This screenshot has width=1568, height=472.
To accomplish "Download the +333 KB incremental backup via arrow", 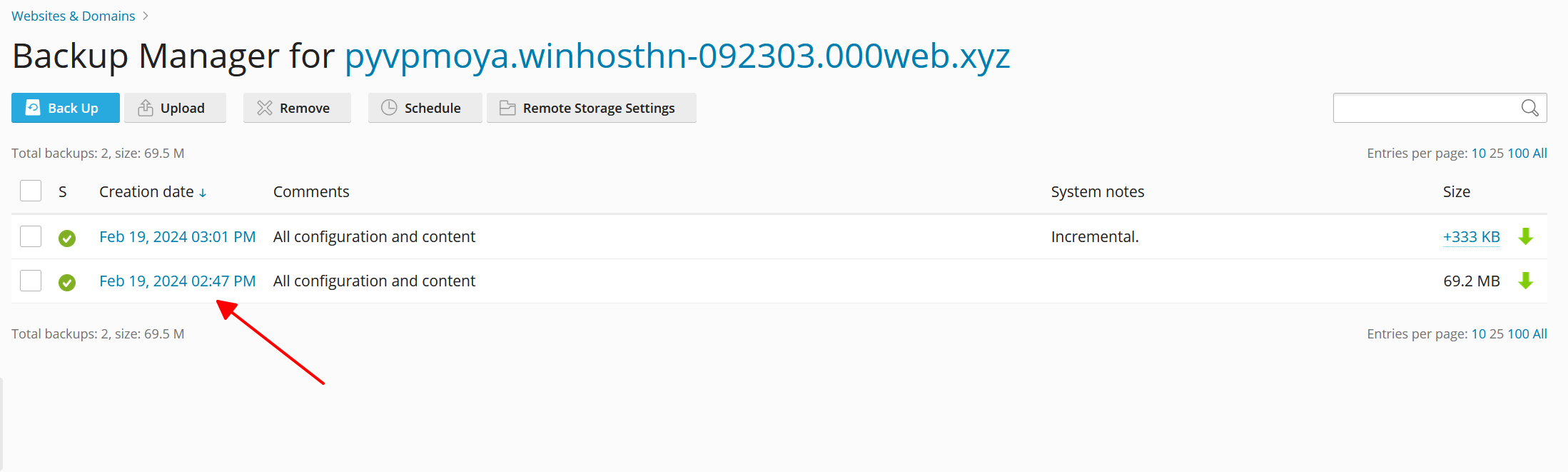I will tap(1526, 236).
